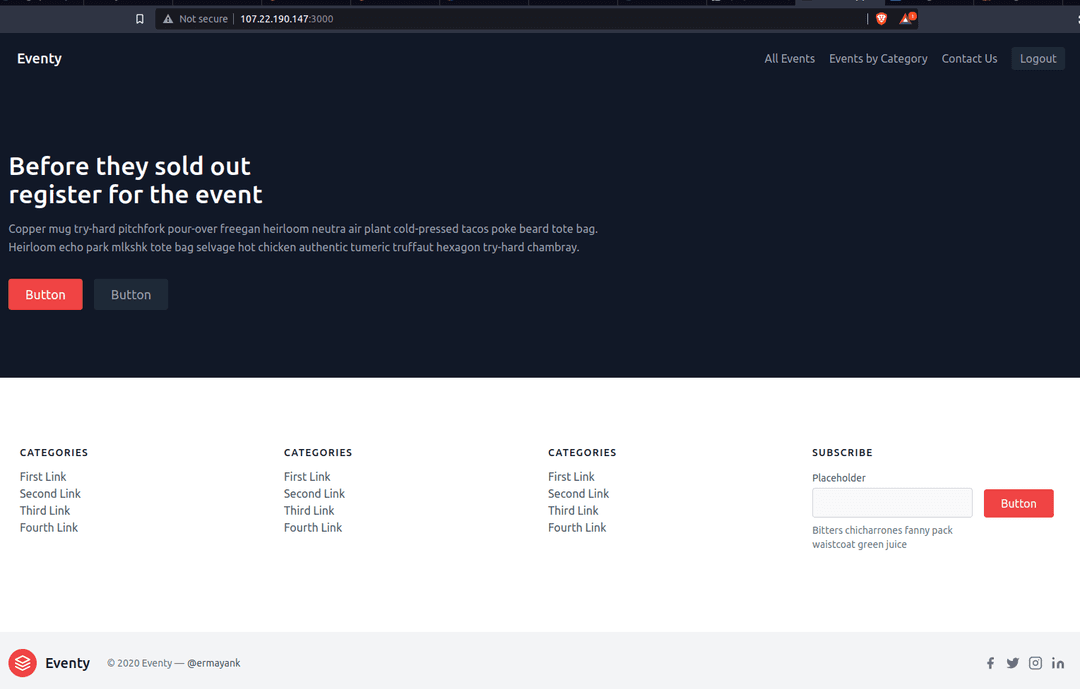Open the All Events nav item

pyautogui.click(x=789, y=59)
